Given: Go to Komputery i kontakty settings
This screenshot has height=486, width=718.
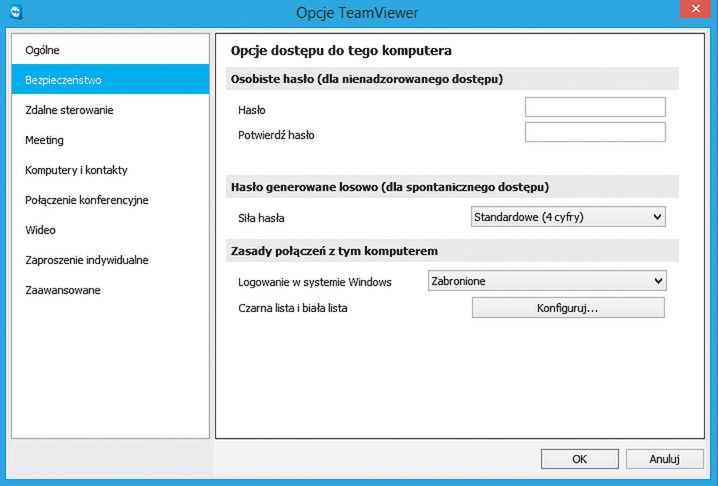Looking at the screenshot, I should (x=110, y=170).
